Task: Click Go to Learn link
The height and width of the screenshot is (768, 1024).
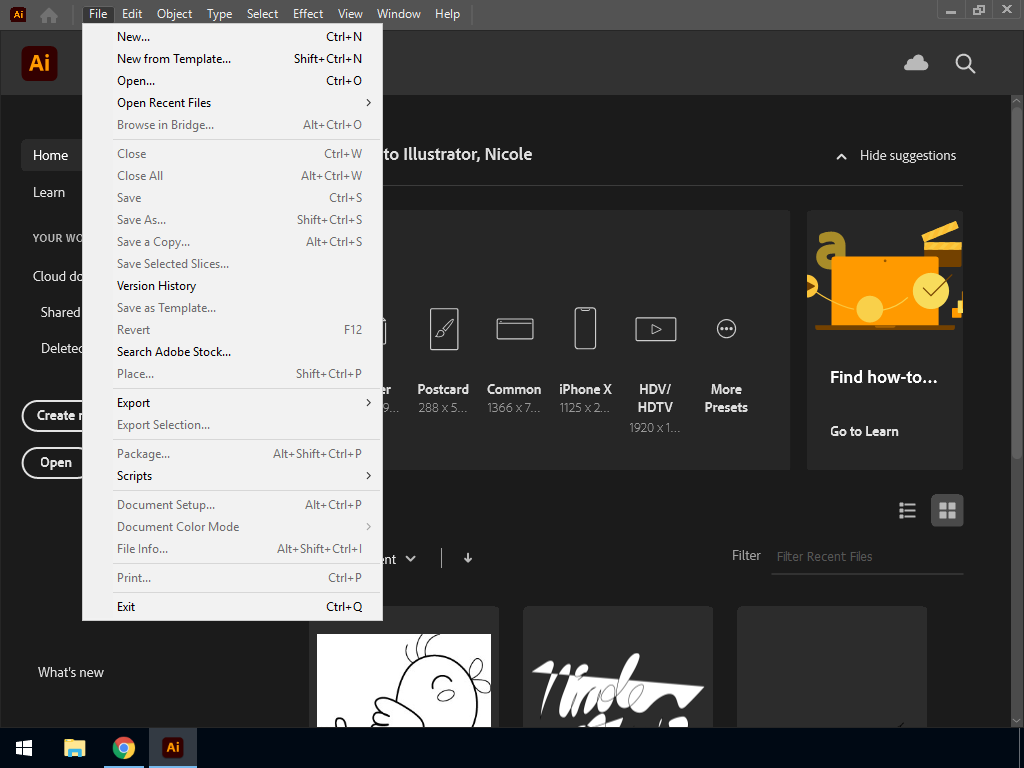Action: [x=864, y=432]
